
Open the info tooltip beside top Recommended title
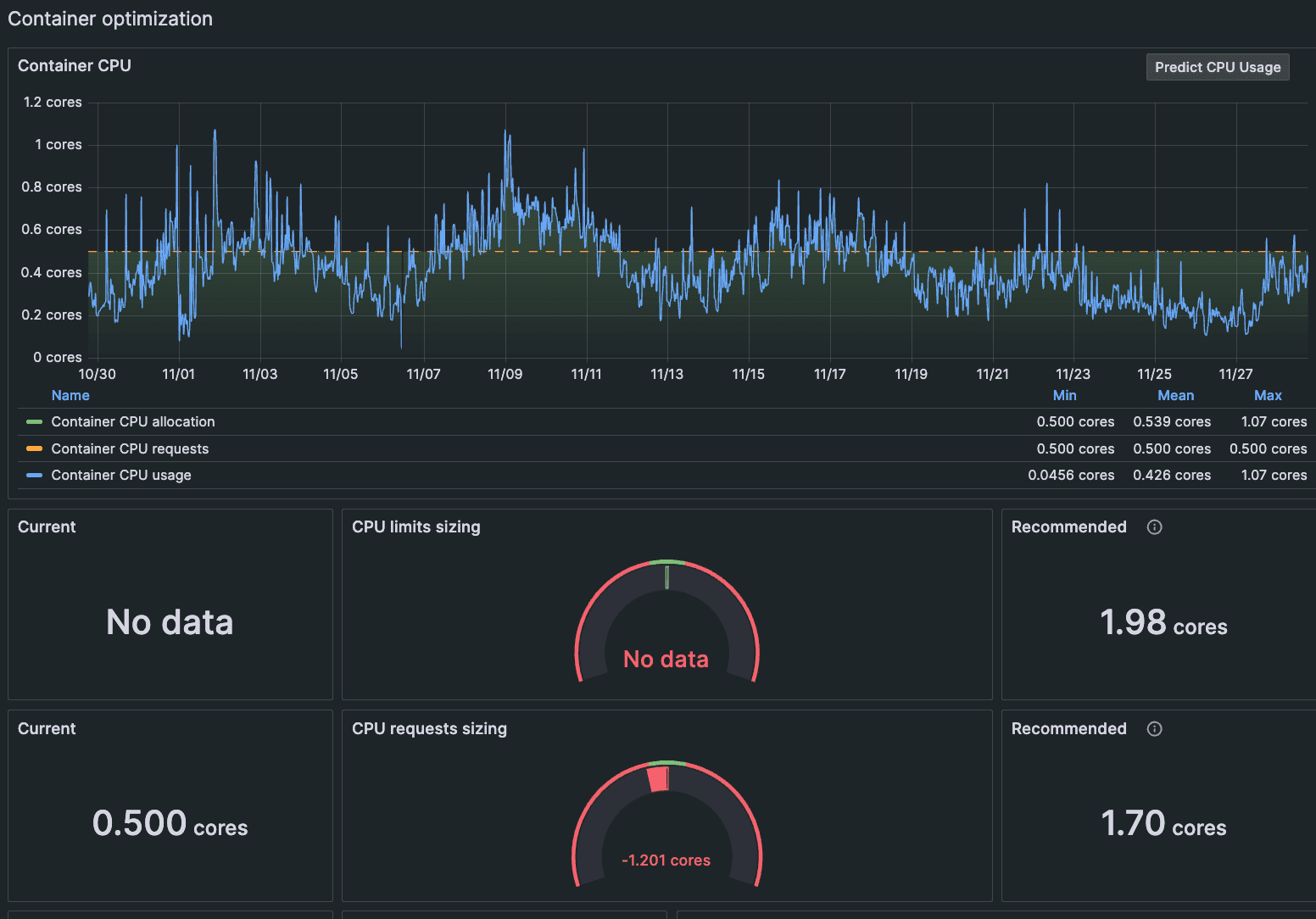pyautogui.click(x=1154, y=526)
